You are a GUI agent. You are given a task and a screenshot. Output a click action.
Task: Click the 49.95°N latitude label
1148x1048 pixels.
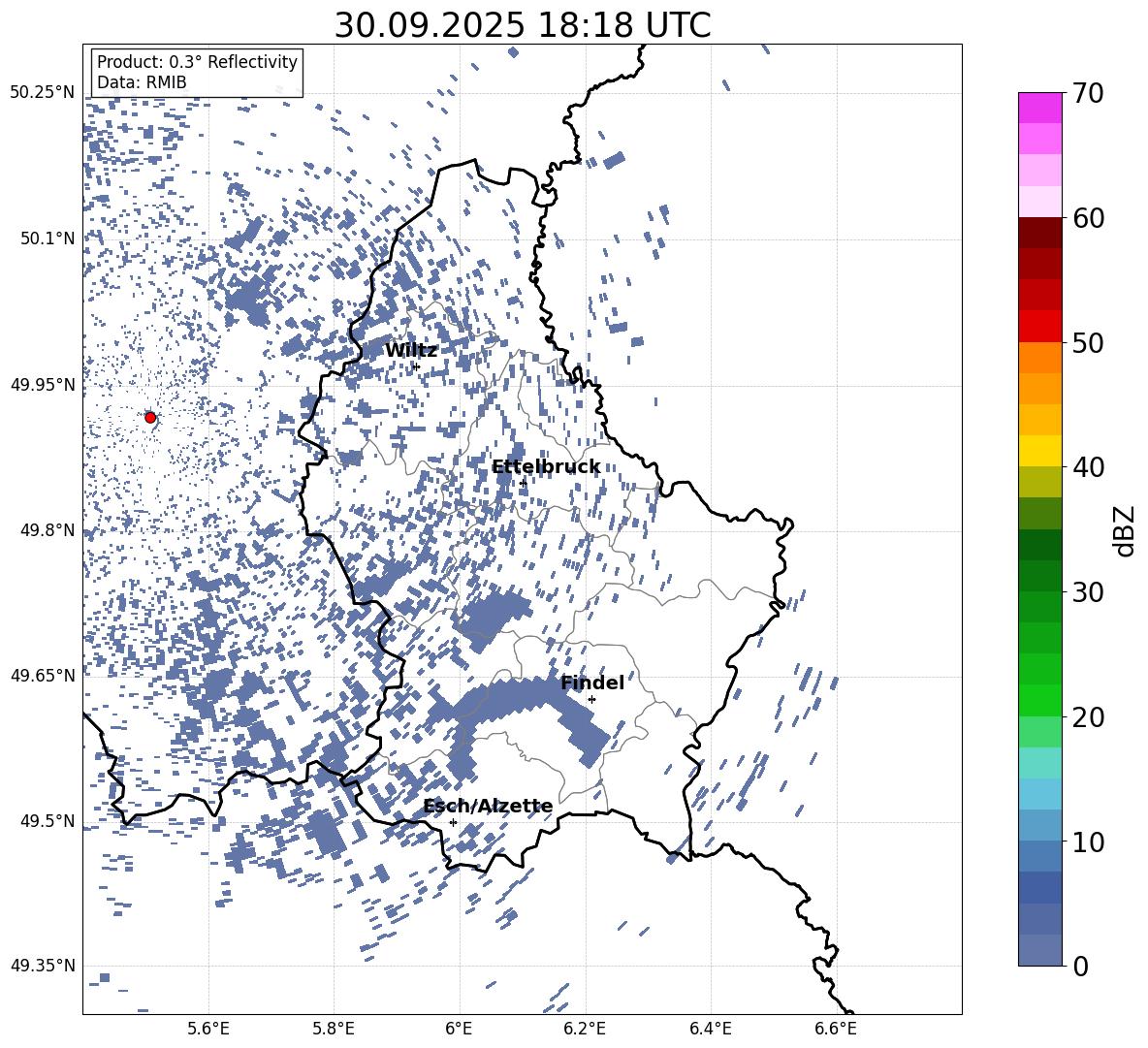coord(43,385)
